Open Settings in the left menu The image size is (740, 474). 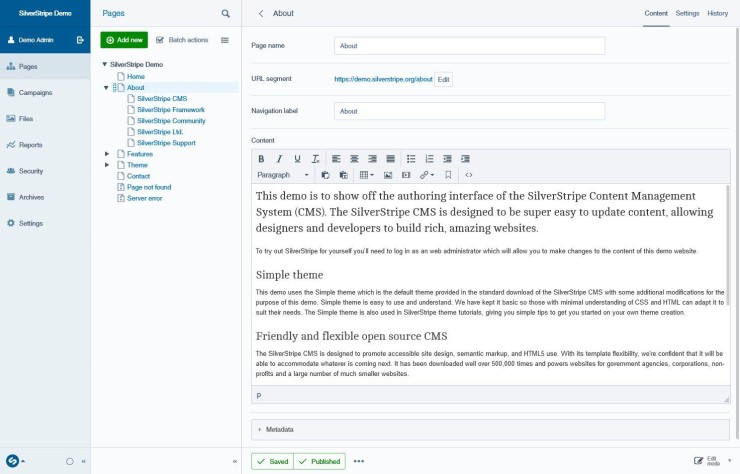pyautogui.click(x=45, y=223)
